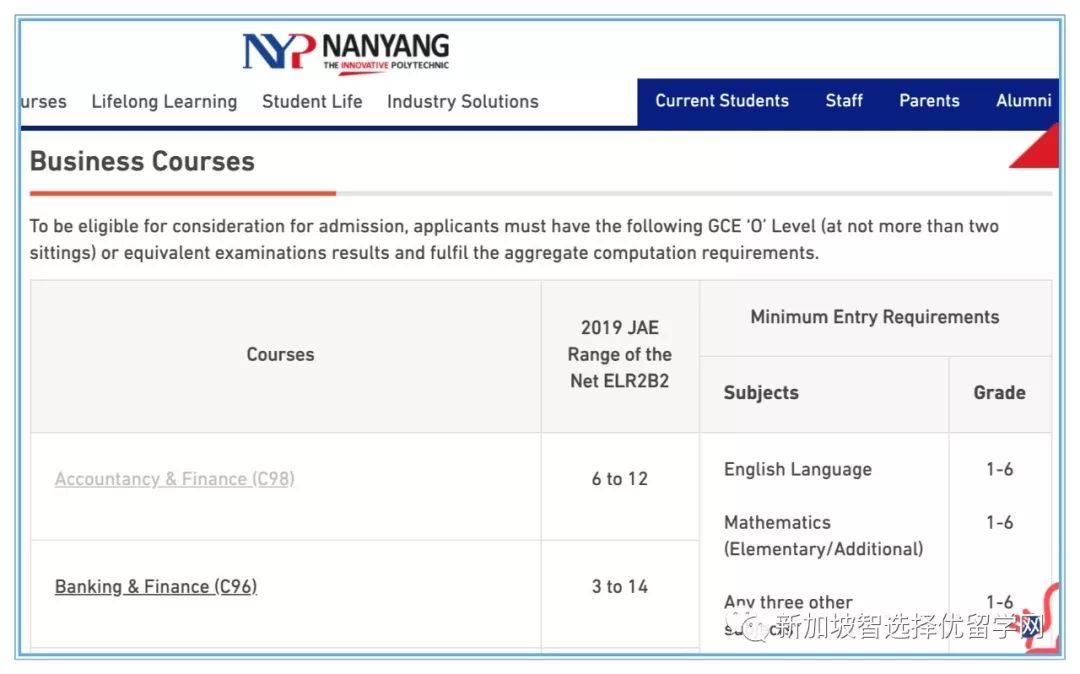Screen dimensions: 1080x674
Task: Click the Subjects column header
Action: (x=761, y=393)
